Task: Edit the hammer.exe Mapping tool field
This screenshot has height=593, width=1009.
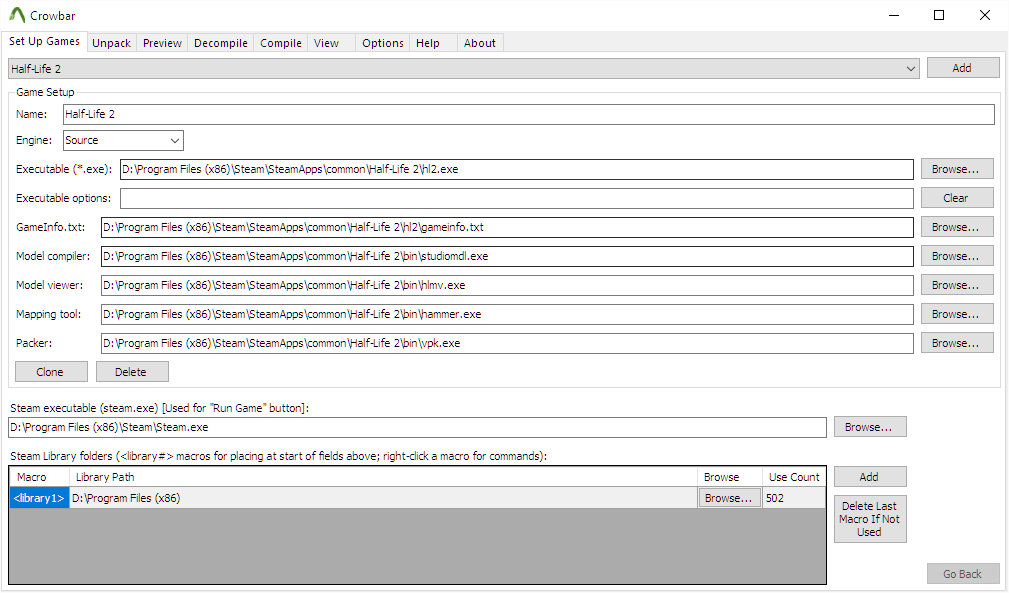Action: point(507,314)
